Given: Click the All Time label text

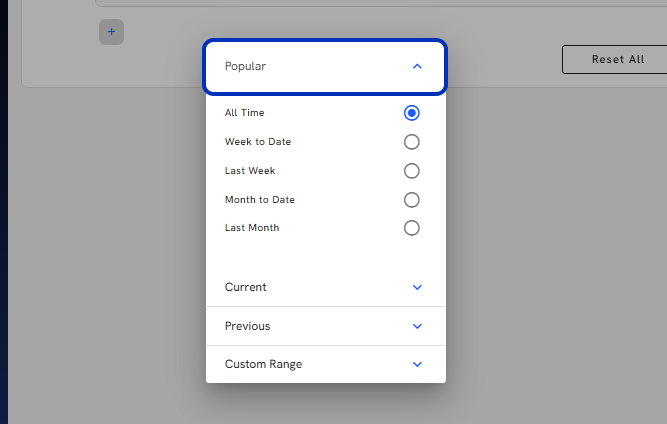Looking at the screenshot, I should [245, 113].
